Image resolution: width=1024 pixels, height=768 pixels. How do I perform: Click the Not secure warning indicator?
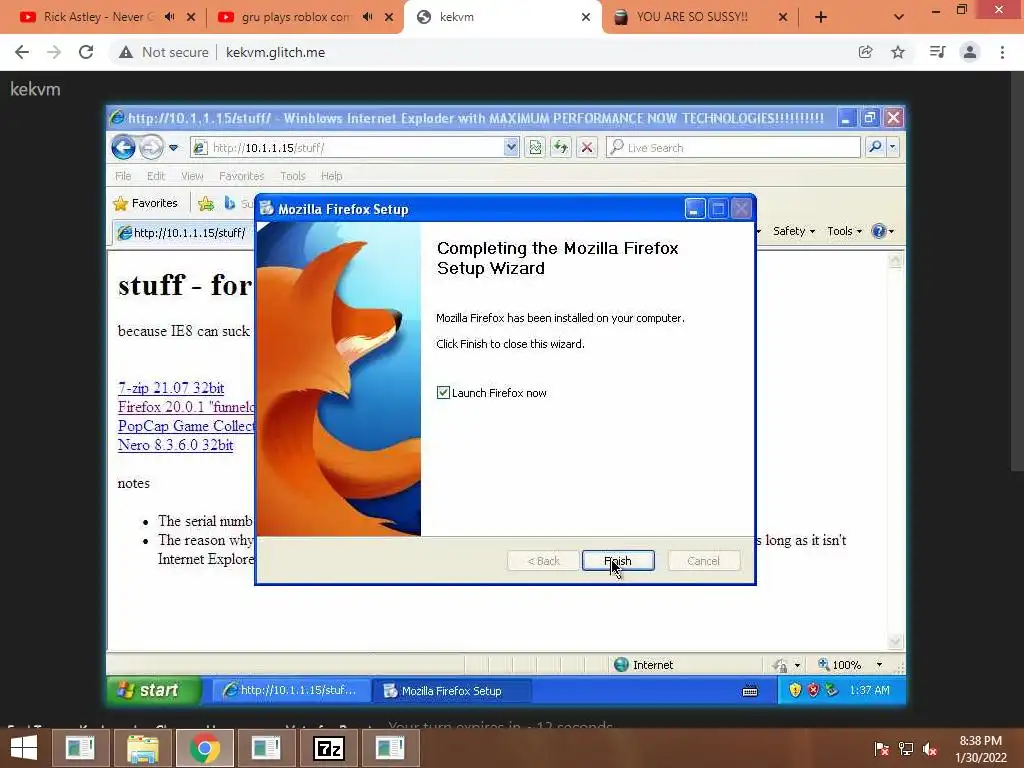pos(163,52)
